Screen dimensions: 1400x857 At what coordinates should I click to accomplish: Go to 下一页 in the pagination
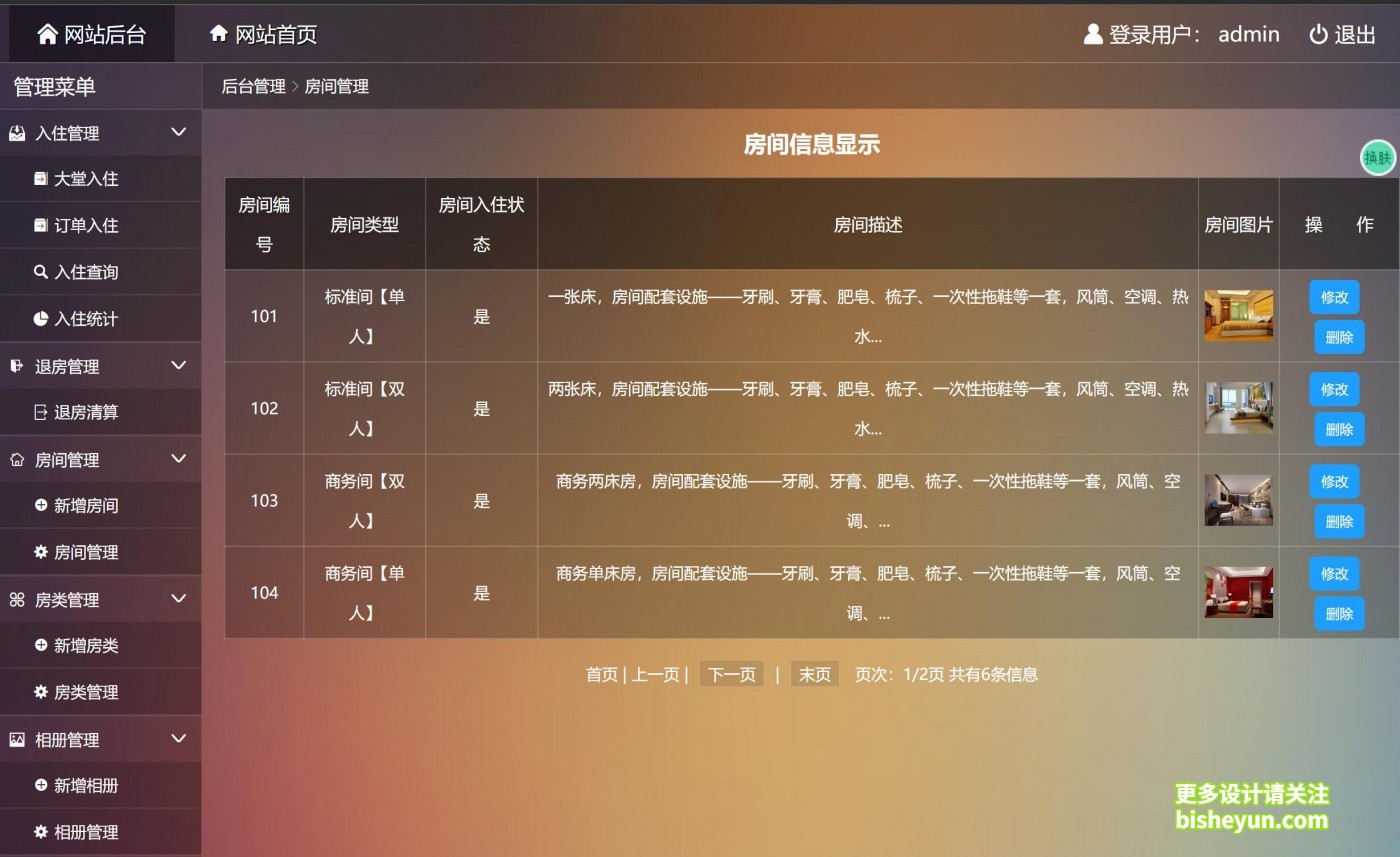pyautogui.click(x=732, y=674)
